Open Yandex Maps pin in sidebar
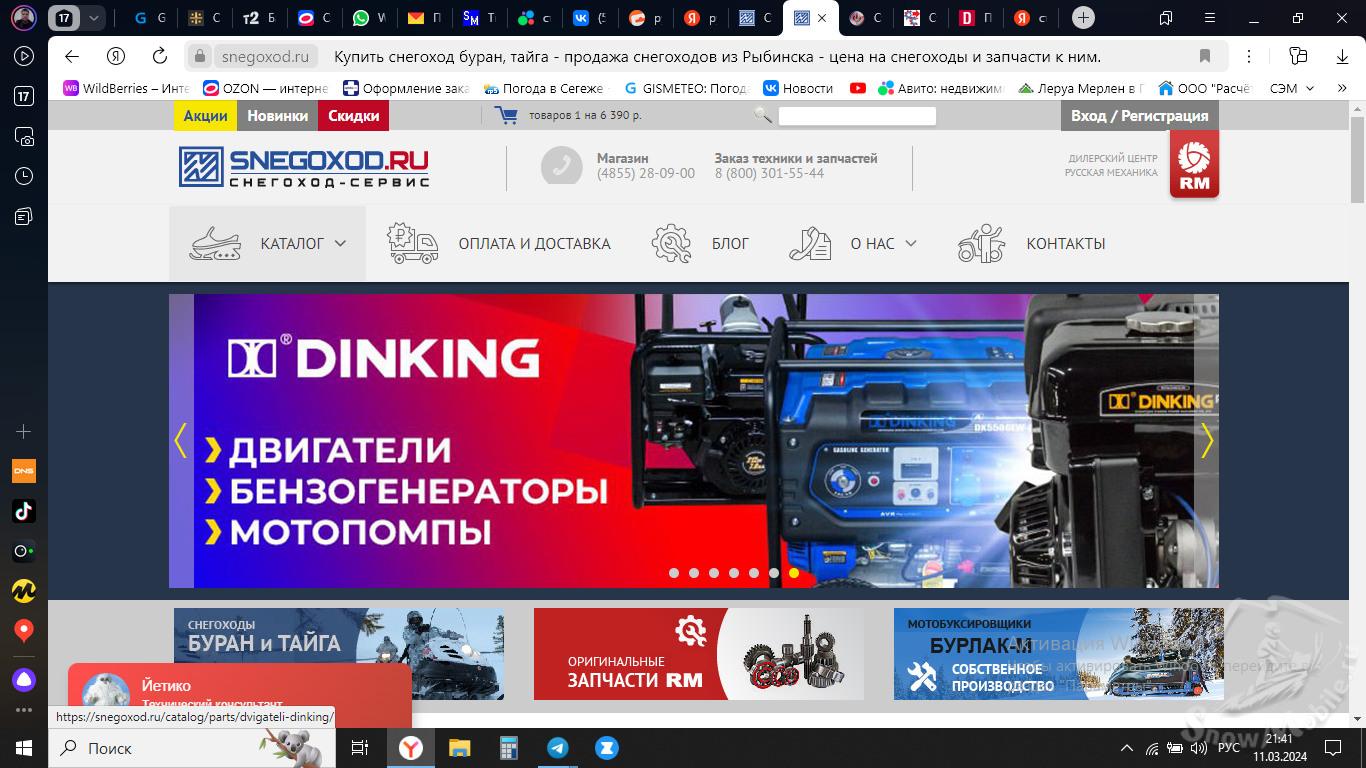 [24, 630]
